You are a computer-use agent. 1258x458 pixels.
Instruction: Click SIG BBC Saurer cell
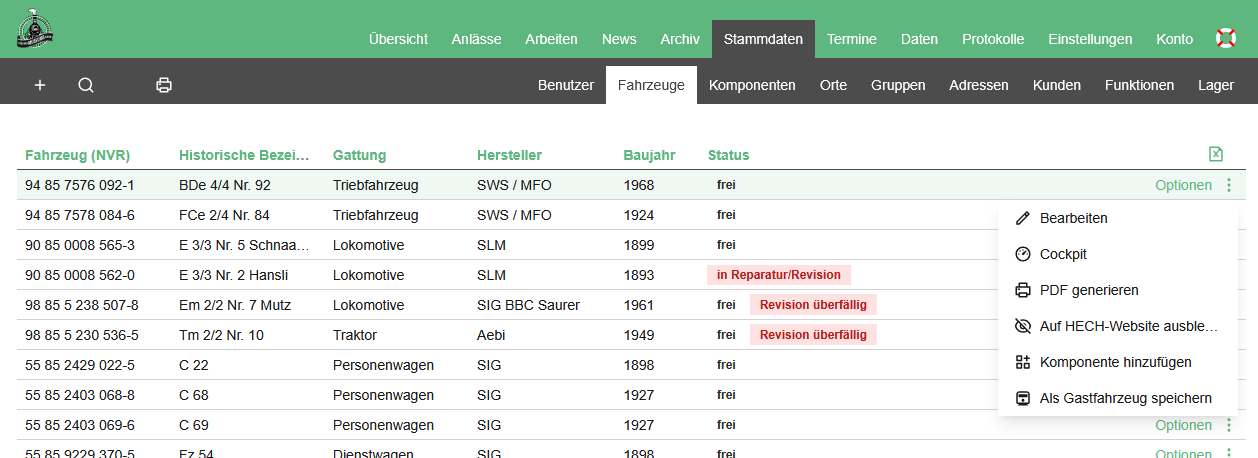click(528, 305)
